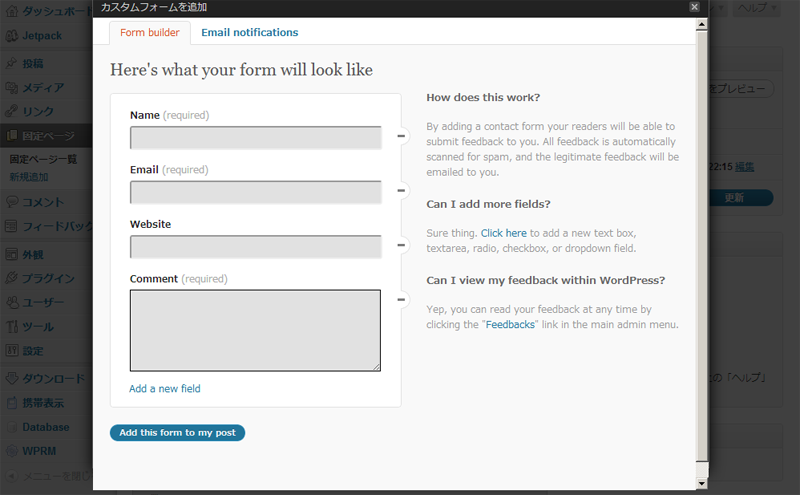The height and width of the screenshot is (495, 800).
Task: Click the Database icon in the sidebar
Action: tap(11, 427)
